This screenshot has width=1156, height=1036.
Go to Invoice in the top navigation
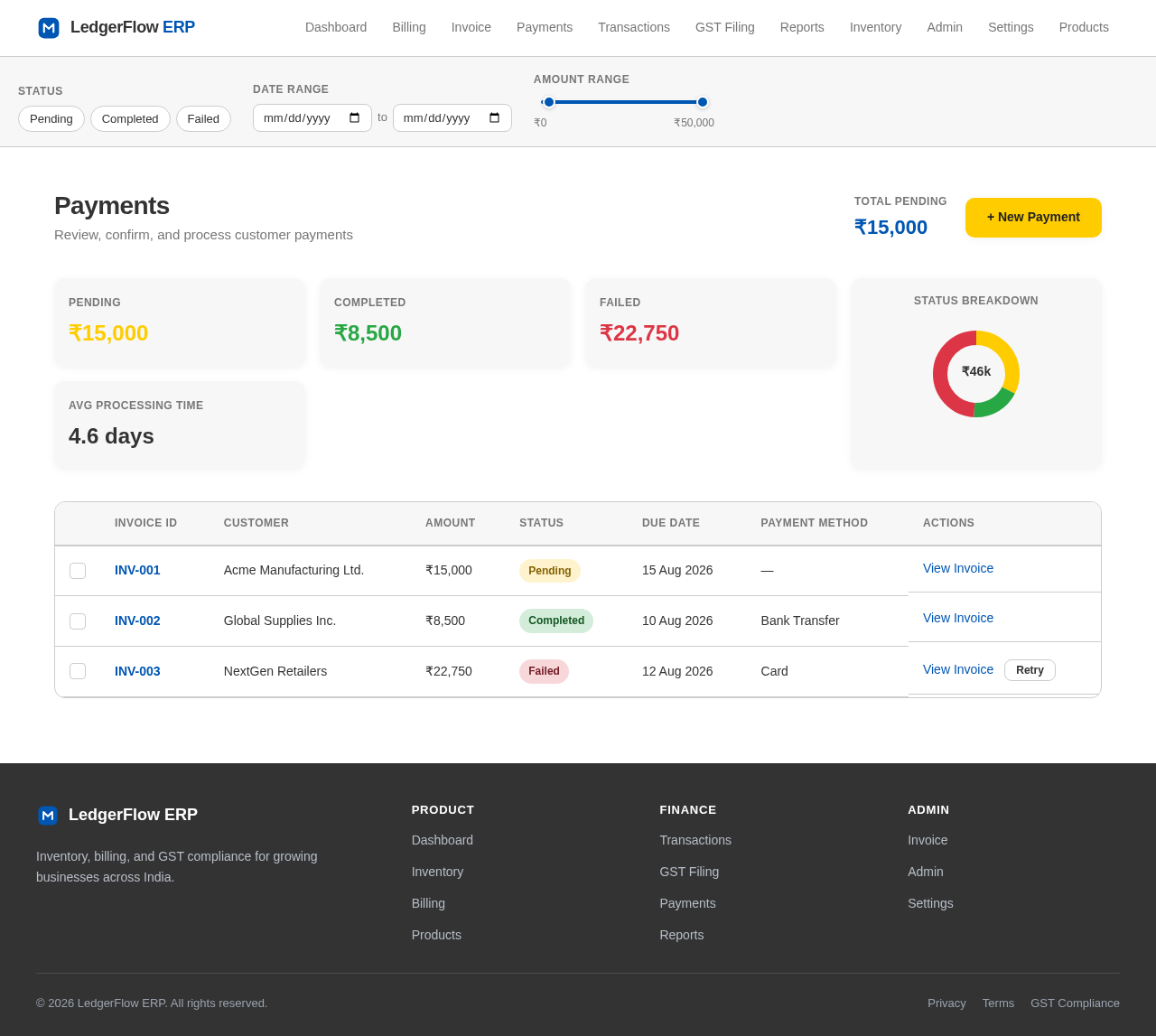pos(471,27)
